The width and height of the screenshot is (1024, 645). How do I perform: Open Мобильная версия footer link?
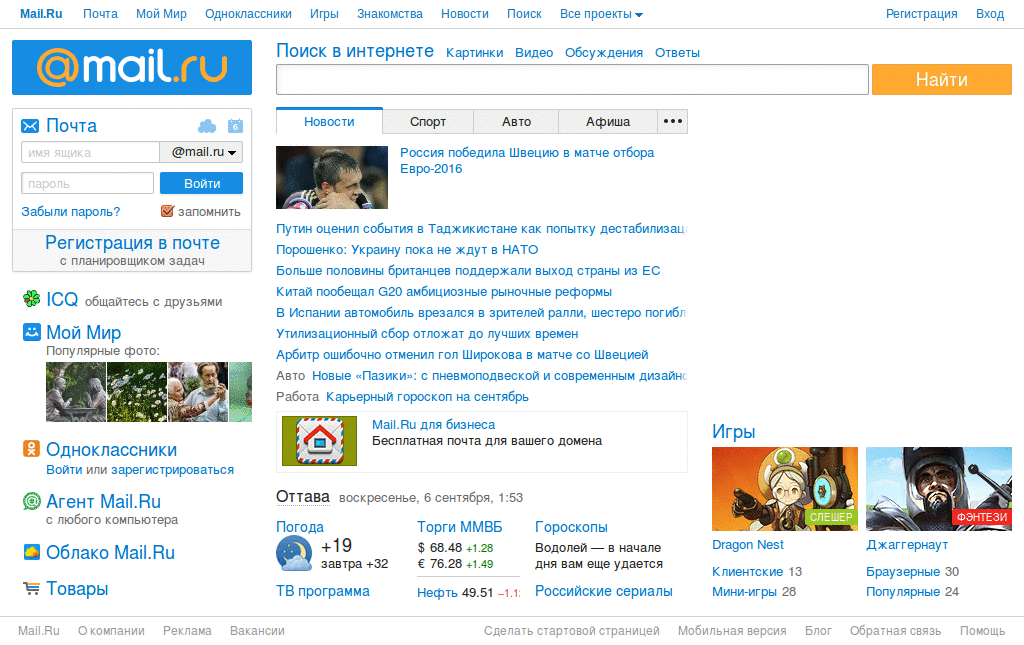[731, 631]
